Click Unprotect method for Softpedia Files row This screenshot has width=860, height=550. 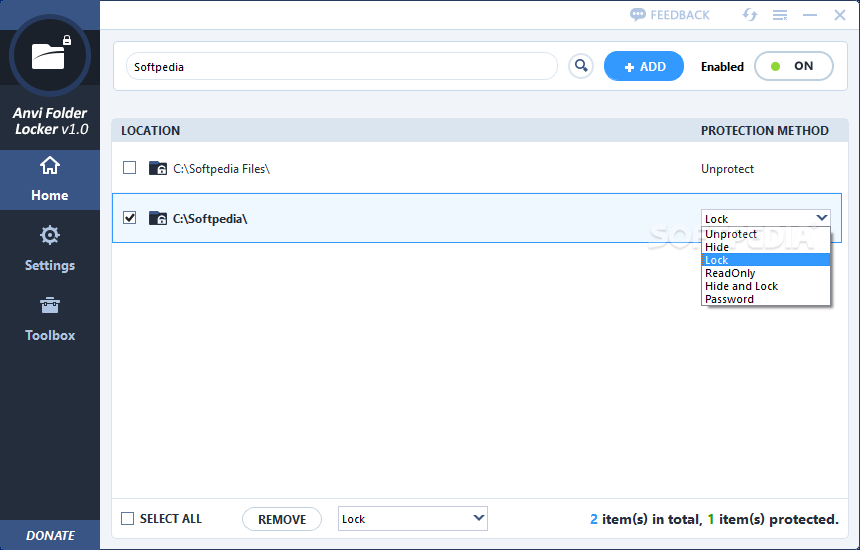(727, 169)
